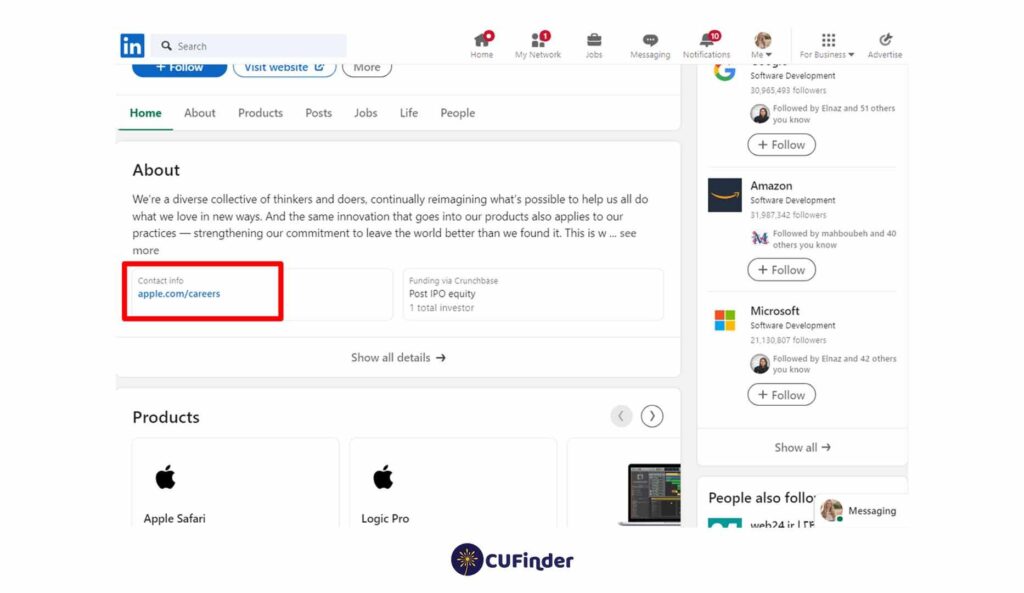
Task: Click the Search input field
Action: (x=249, y=46)
